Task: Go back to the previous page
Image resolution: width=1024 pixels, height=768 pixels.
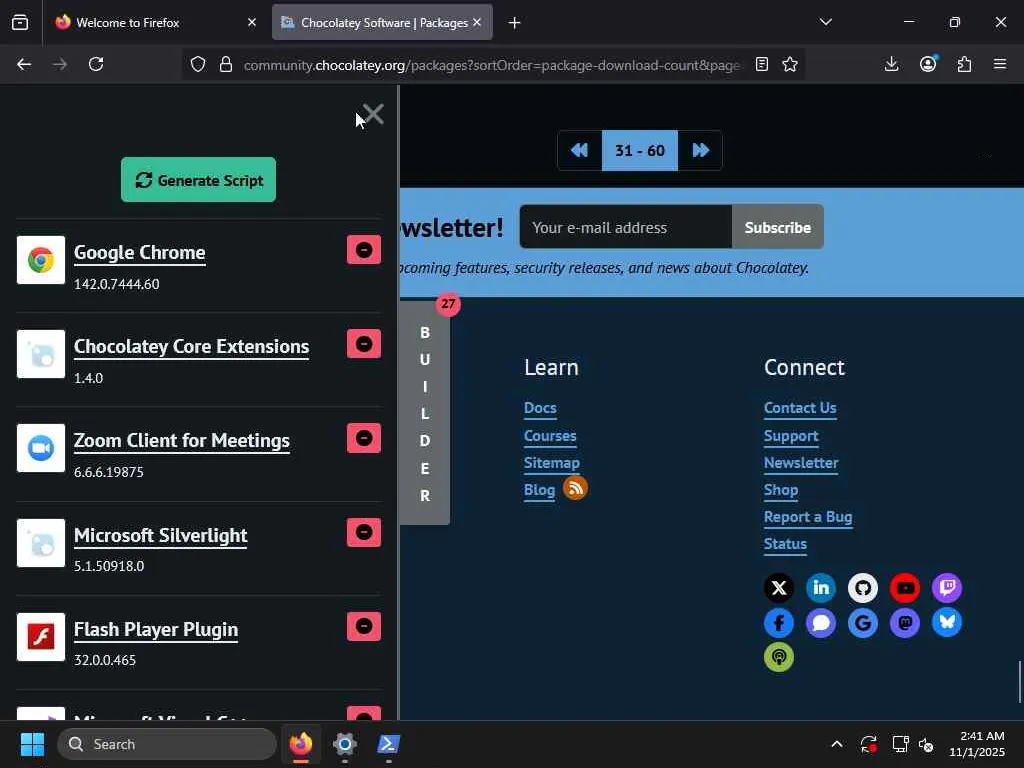Action: (x=24, y=64)
